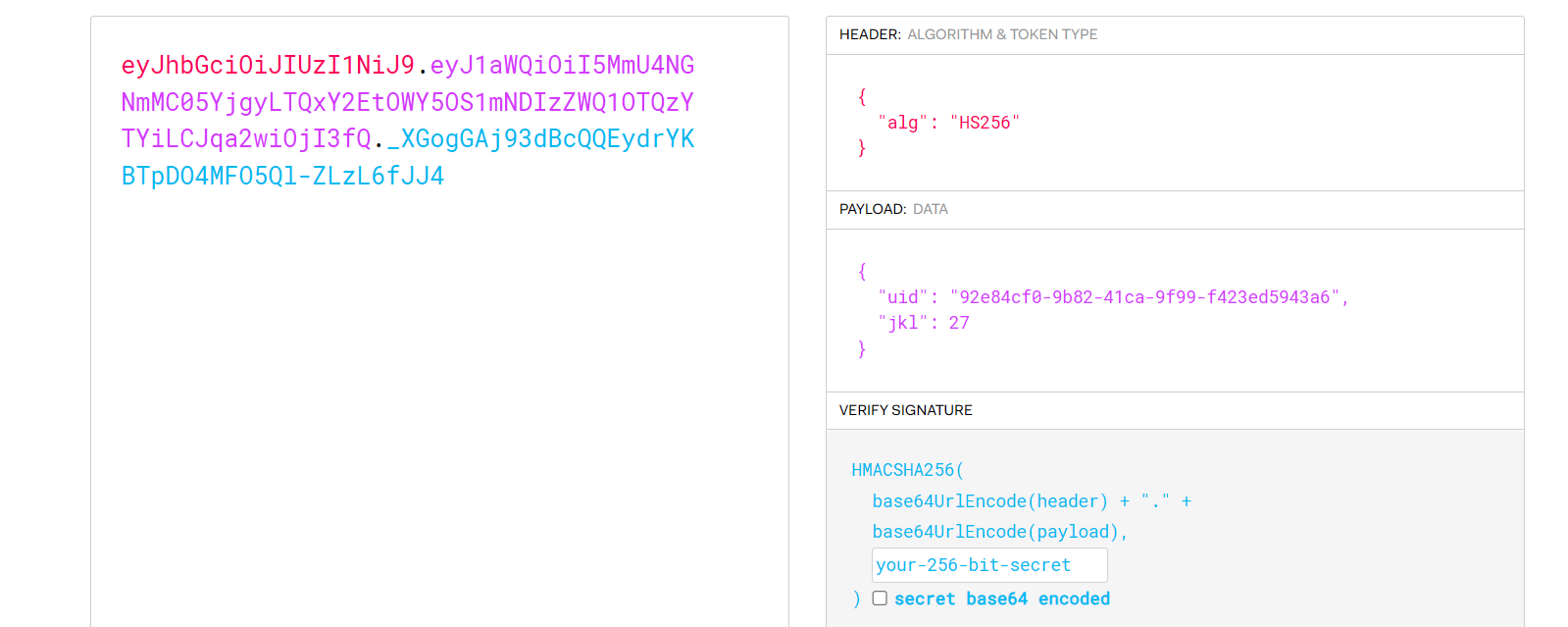Click token line starting with NmMC05Yjgy
Image resolution: width=1568 pixels, height=627 pixels.
[x=407, y=103]
